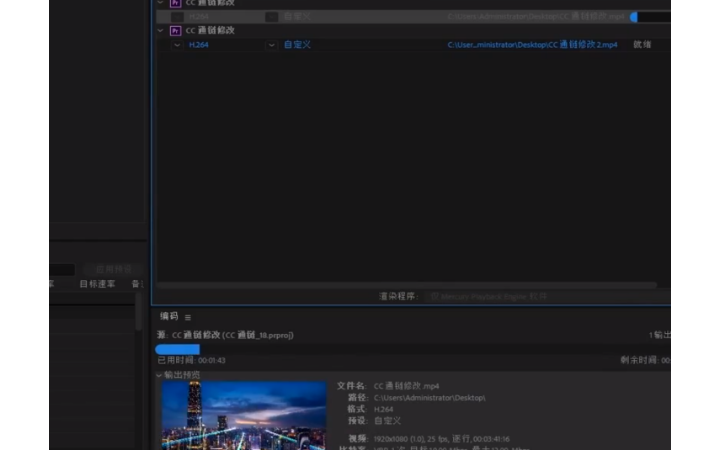Click the city skyline output preview thumbnail

[x=243, y=415]
